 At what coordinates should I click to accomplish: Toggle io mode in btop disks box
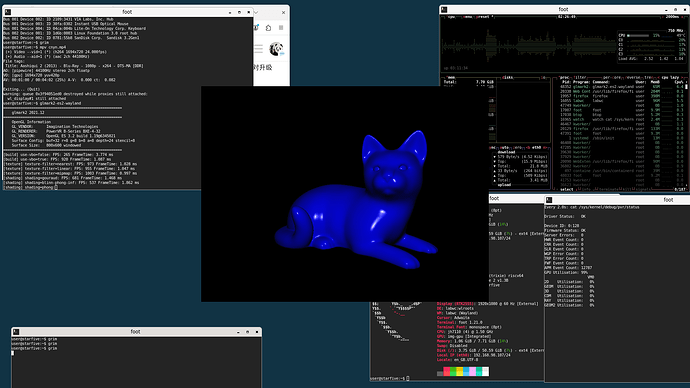click(x=543, y=77)
